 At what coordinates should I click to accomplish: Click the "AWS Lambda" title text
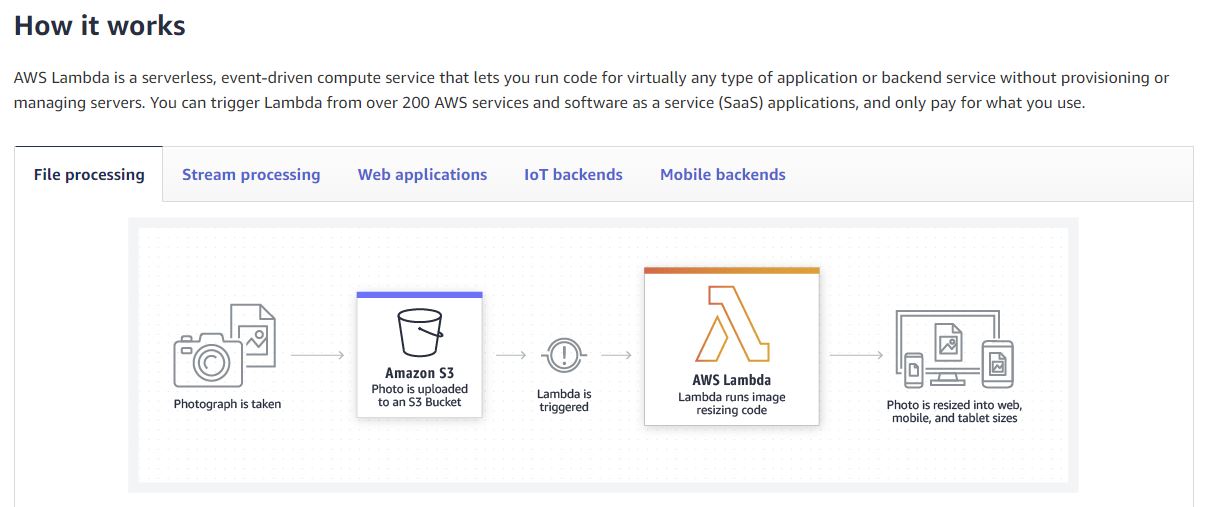(x=731, y=380)
